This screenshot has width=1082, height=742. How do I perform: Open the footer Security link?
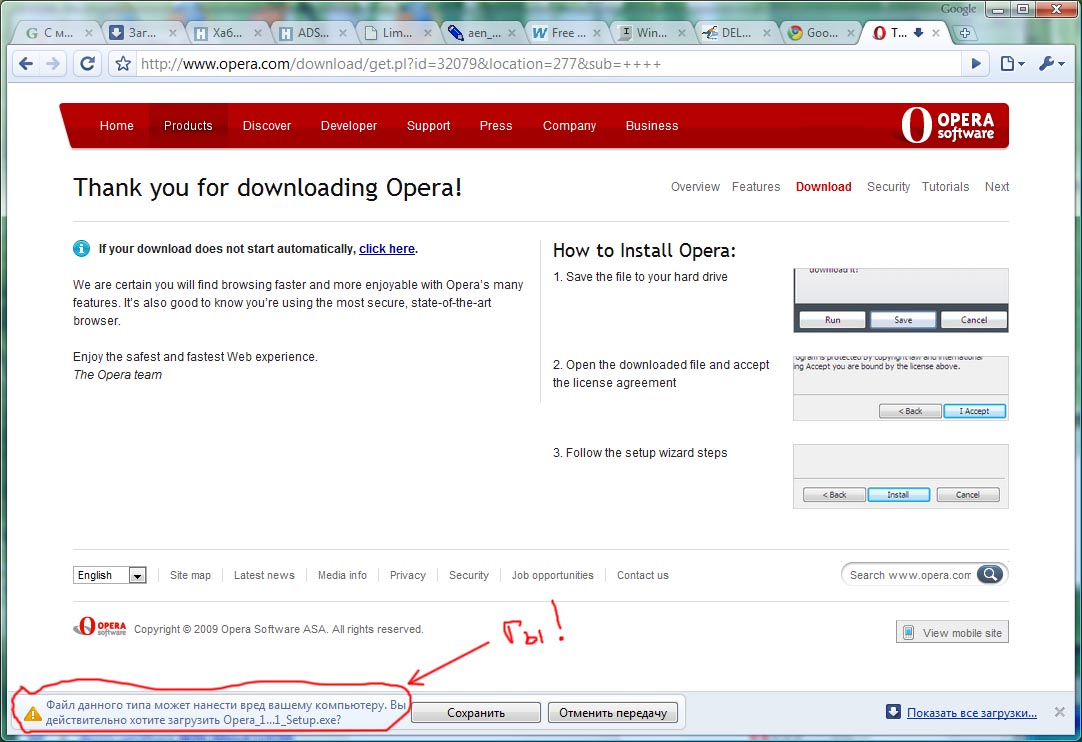point(469,575)
